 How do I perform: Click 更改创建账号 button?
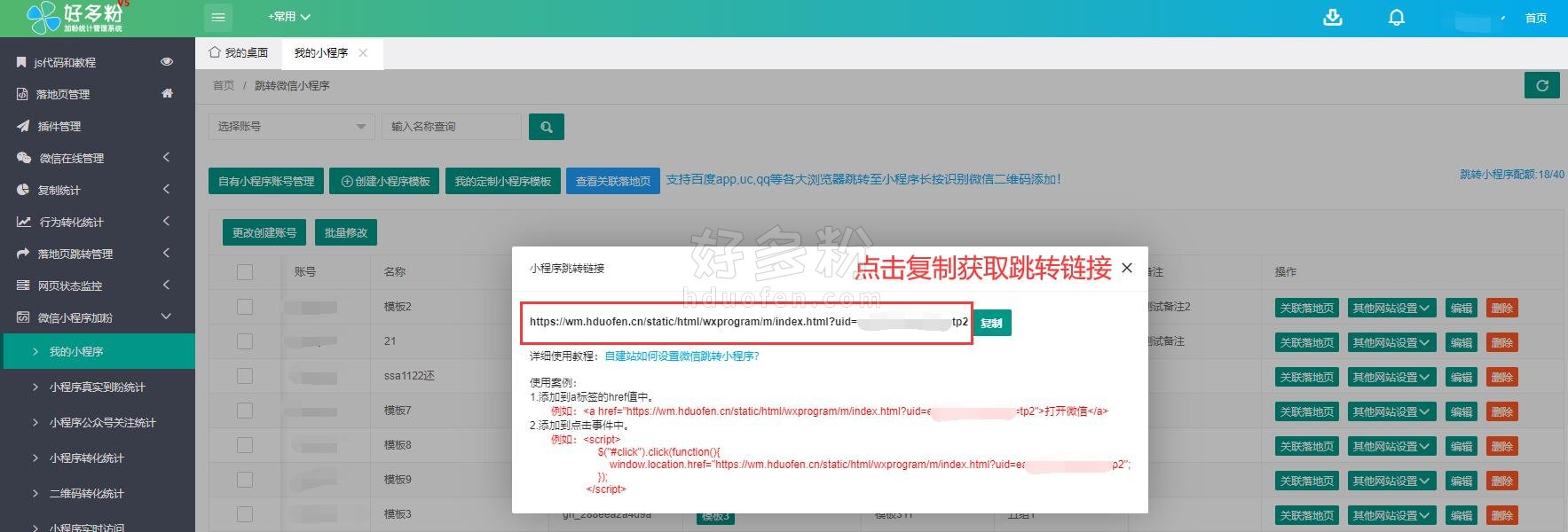click(264, 232)
